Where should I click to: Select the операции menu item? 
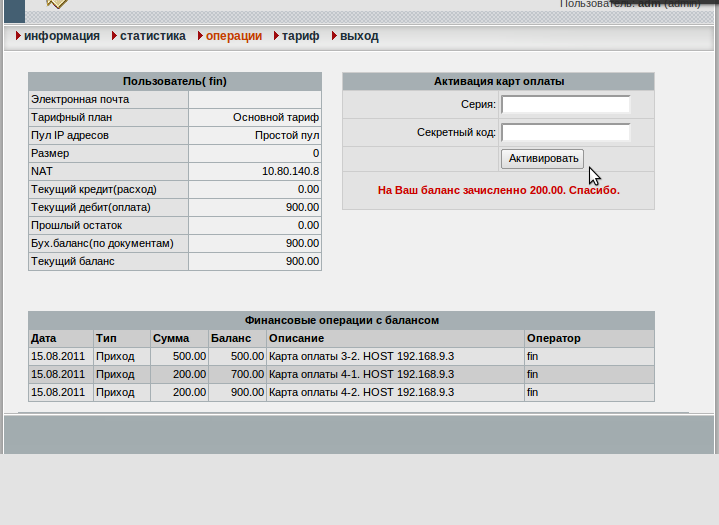[233, 36]
